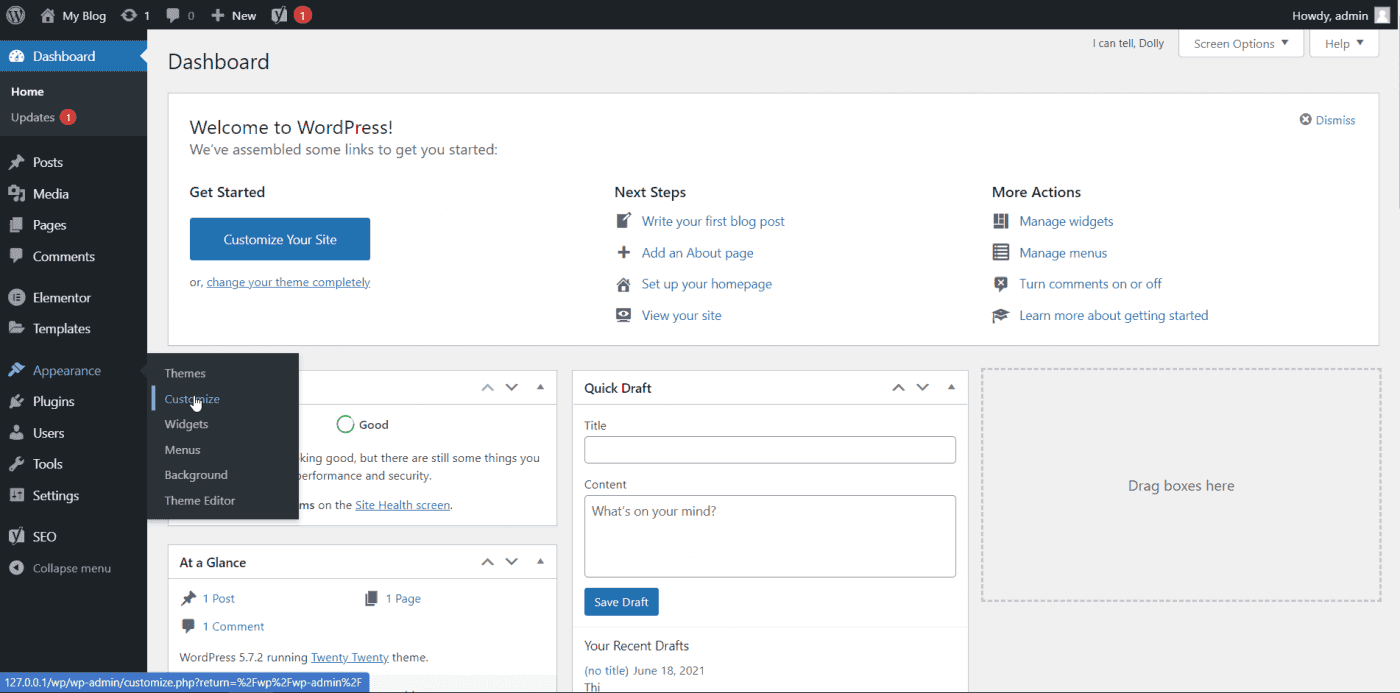
Task: Open the Add an About page link
Action: 698,253
